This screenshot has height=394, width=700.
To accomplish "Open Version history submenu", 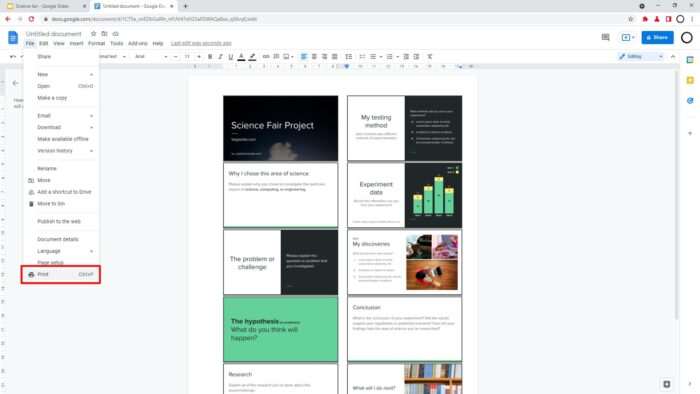I will click(x=65, y=151).
